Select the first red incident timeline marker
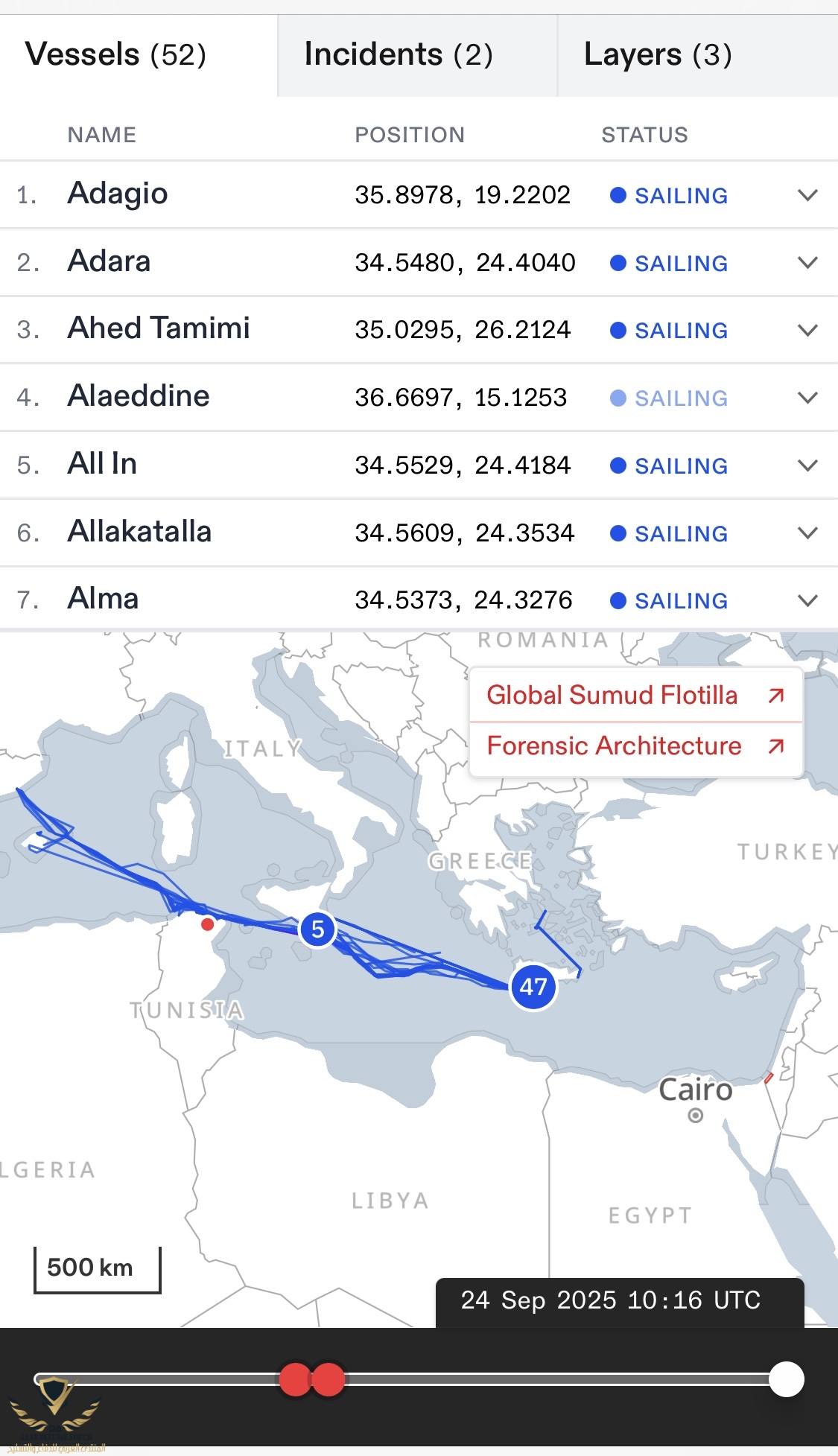 click(x=295, y=1380)
